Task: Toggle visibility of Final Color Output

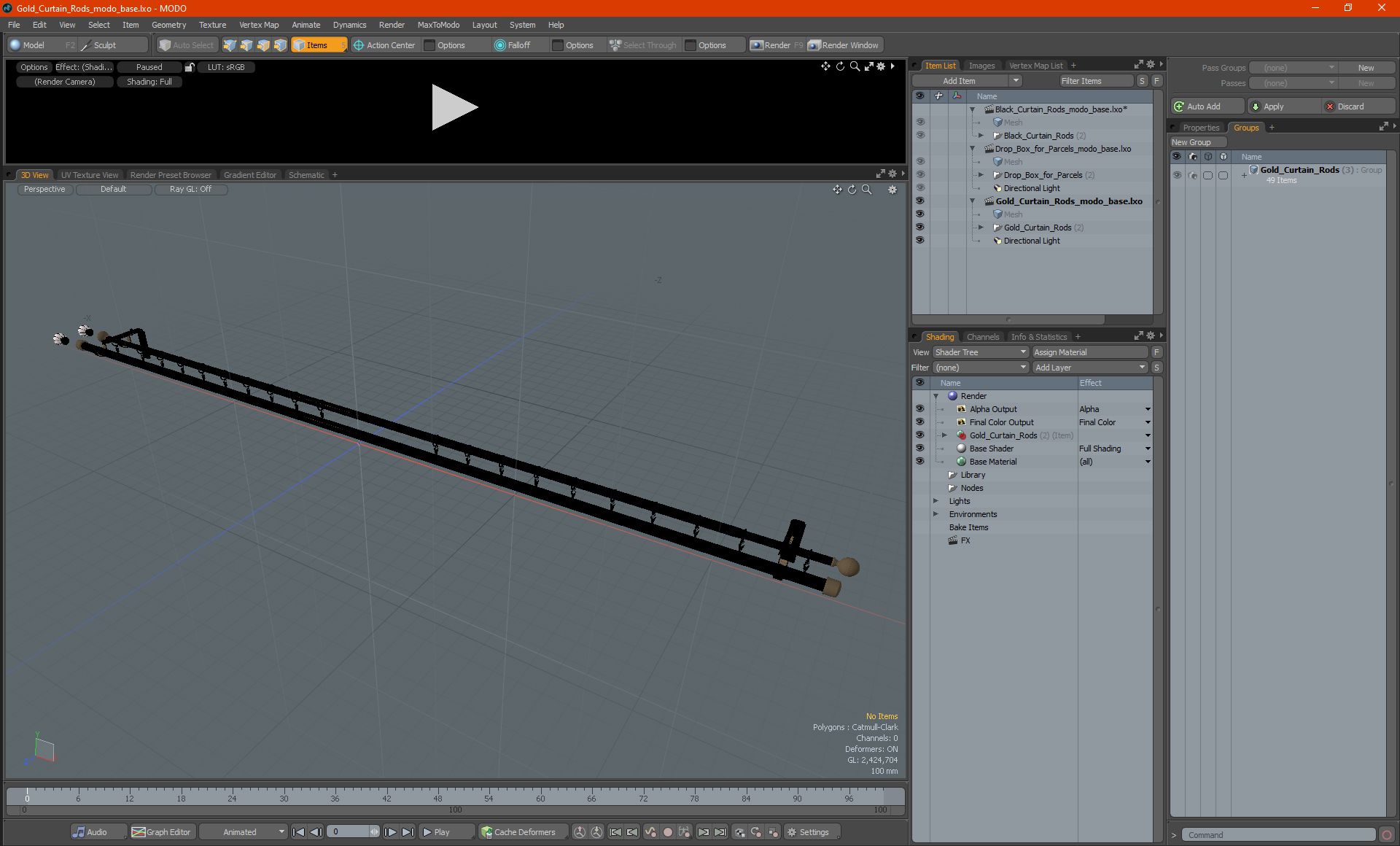Action: tap(920, 422)
